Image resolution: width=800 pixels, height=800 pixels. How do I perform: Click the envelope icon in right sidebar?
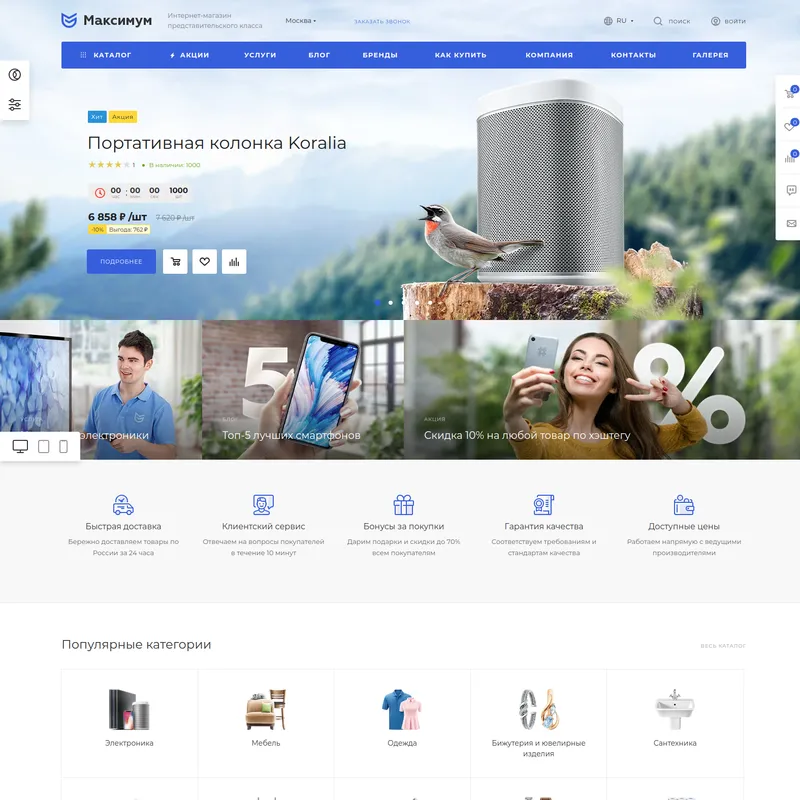tap(791, 223)
